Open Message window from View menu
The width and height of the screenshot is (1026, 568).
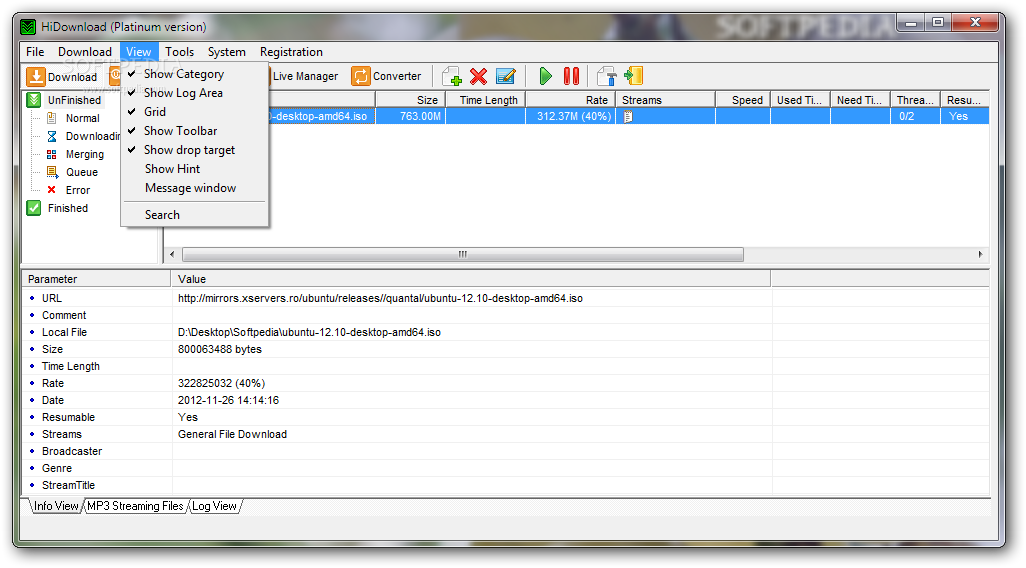195,188
